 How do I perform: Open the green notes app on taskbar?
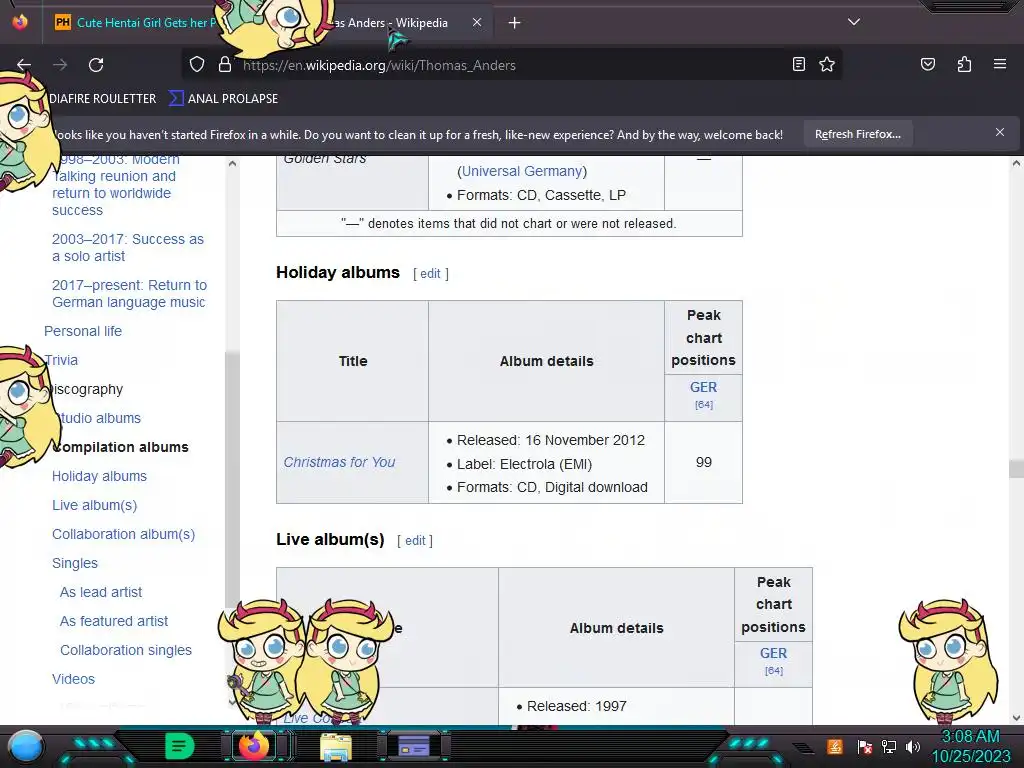pos(180,746)
